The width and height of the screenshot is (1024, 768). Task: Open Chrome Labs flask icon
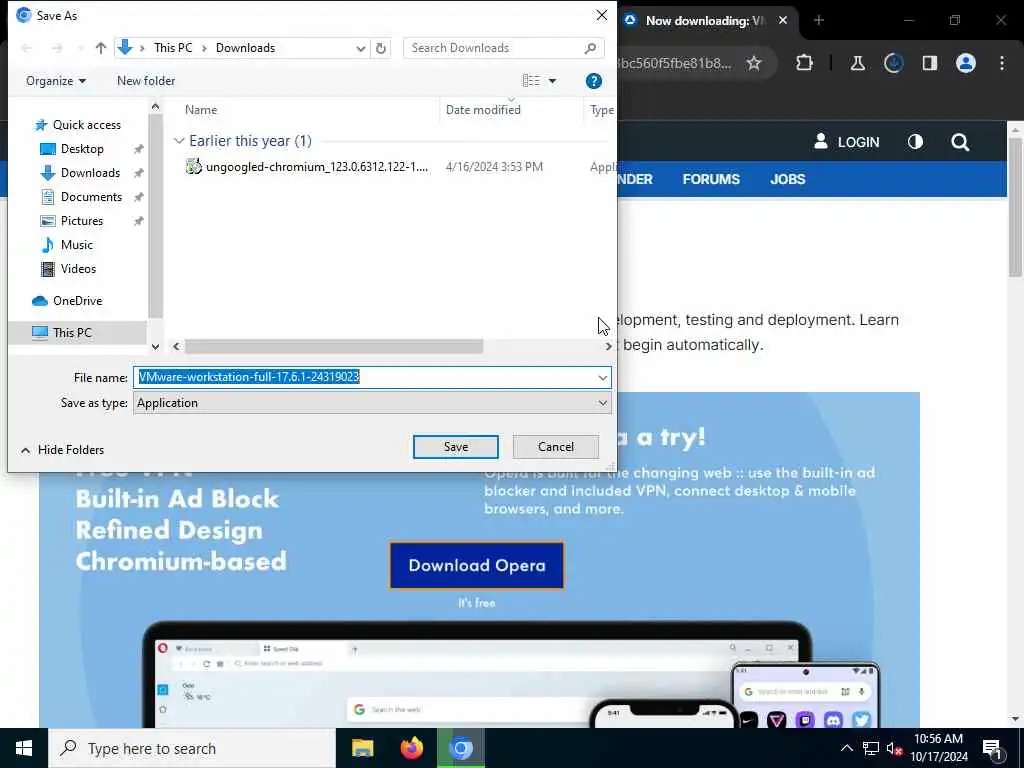[x=857, y=63]
